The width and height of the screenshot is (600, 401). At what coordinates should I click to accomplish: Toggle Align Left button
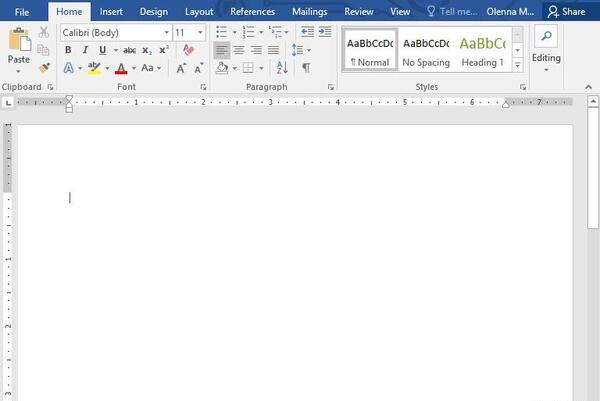[x=222, y=50]
